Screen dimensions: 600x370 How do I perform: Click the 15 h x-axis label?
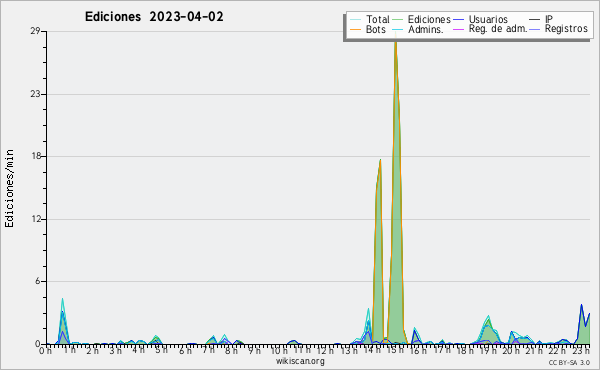[396, 350]
